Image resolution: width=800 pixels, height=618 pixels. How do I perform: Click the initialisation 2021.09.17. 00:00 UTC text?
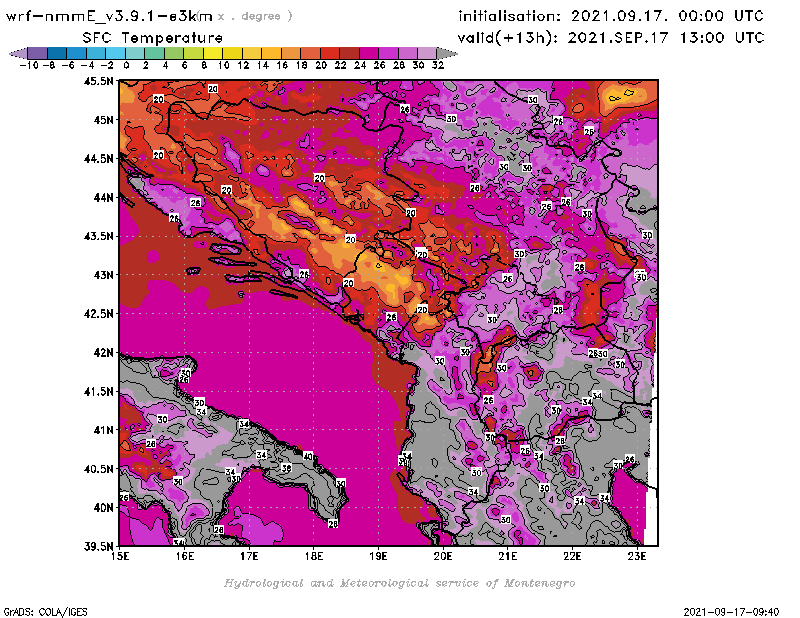pos(611,16)
